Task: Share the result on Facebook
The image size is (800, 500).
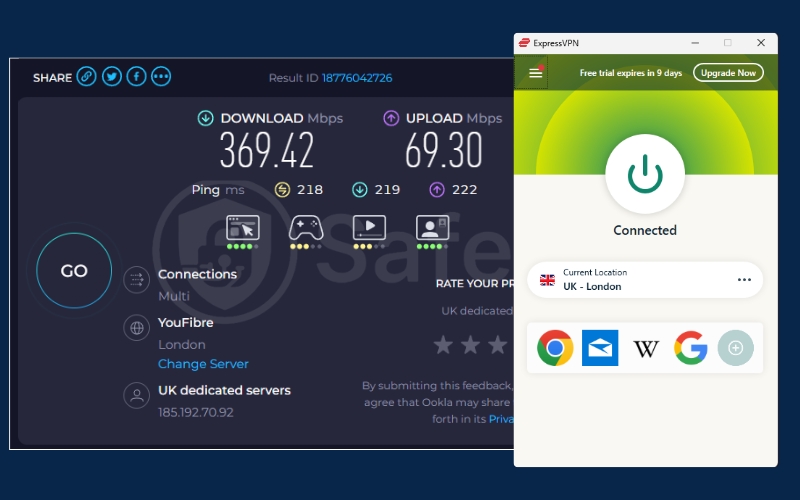Action: pos(136,77)
